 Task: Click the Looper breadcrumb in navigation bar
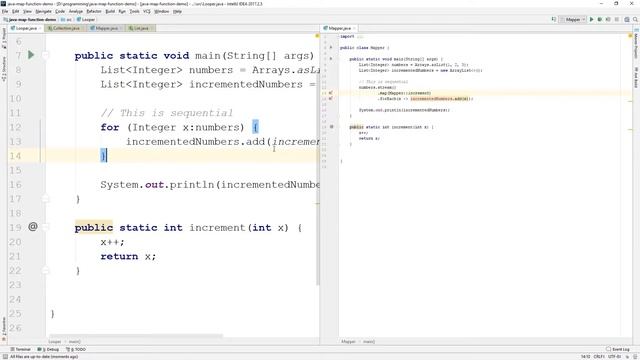coord(86,19)
